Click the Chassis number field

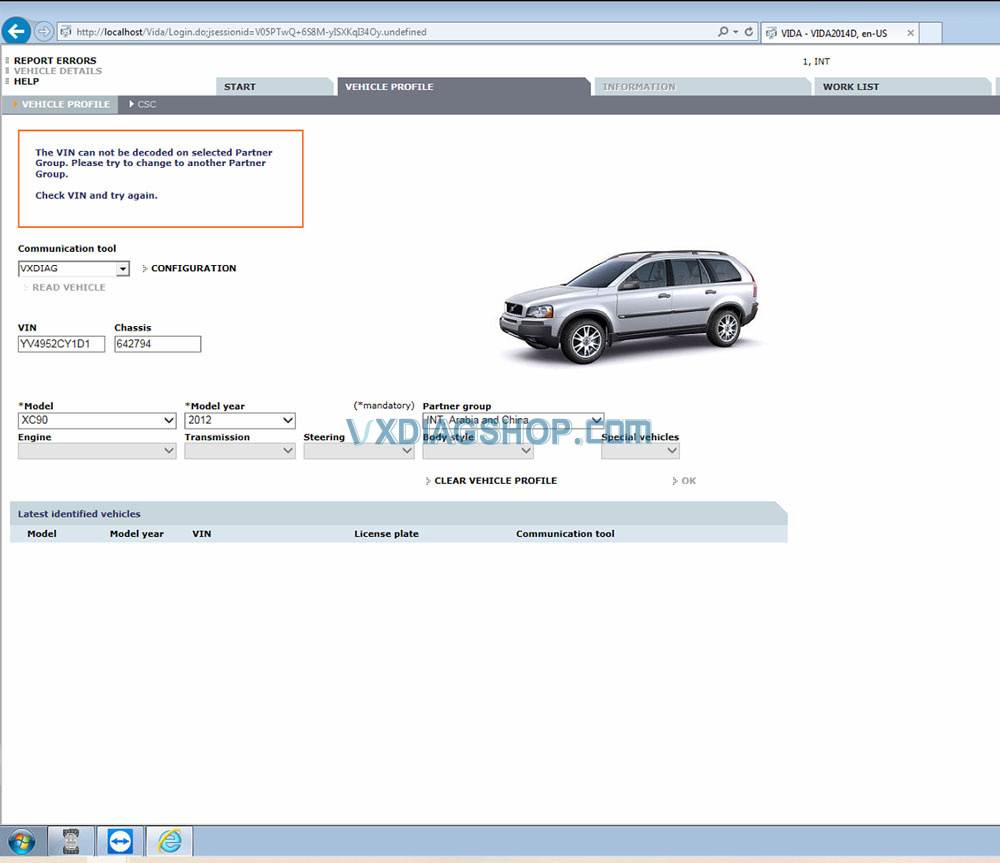point(157,344)
